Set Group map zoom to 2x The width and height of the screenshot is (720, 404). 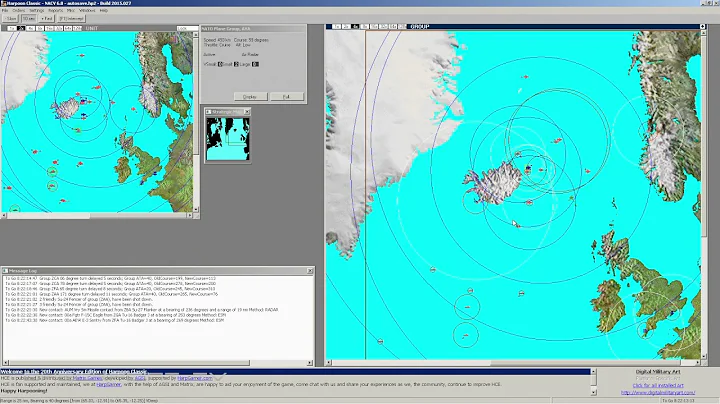pos(346,27)
